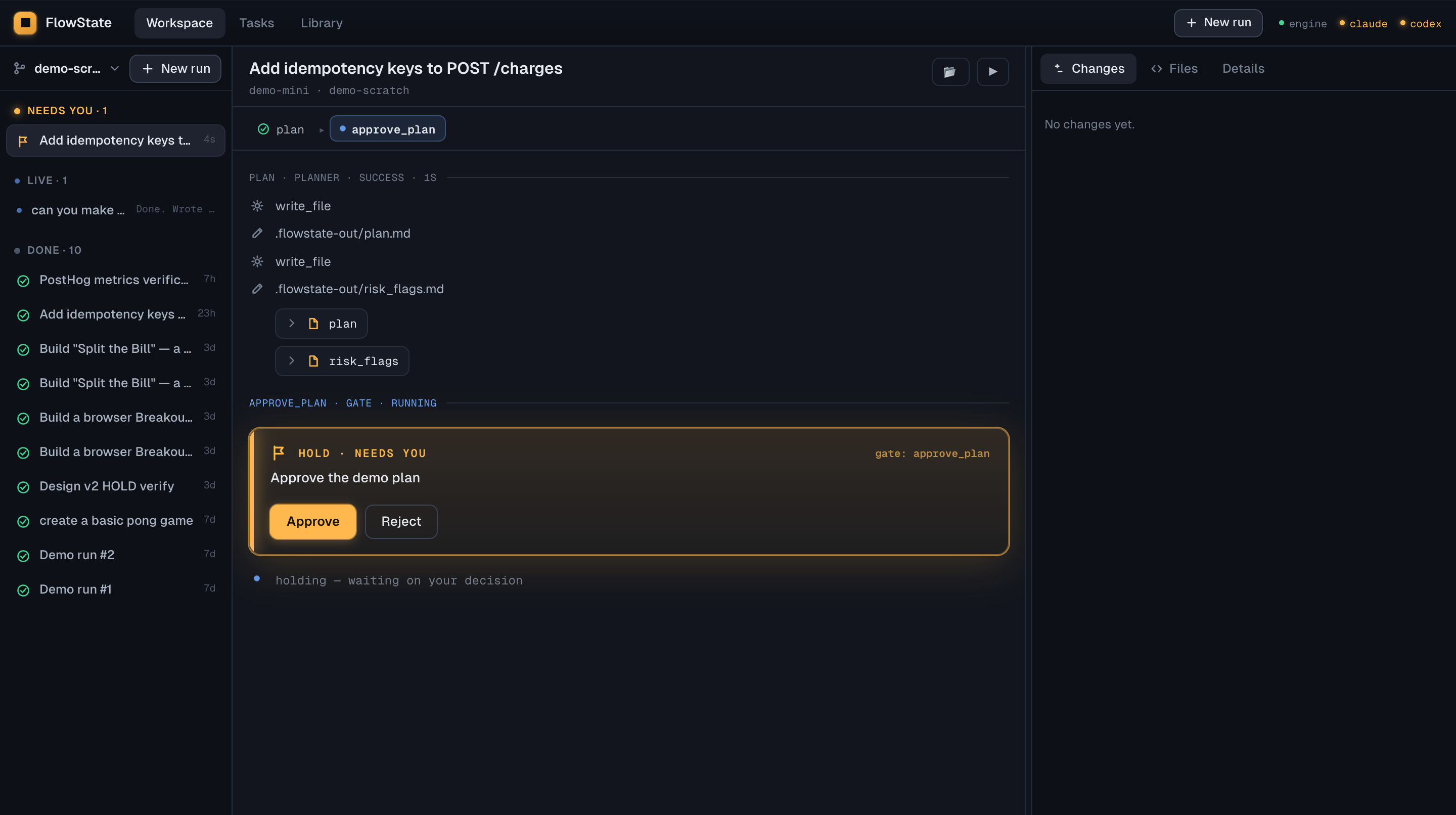Open the Add idempotency keys run from 23h ago
This screenshot has width=1456, height=815.
pos(116,314)
